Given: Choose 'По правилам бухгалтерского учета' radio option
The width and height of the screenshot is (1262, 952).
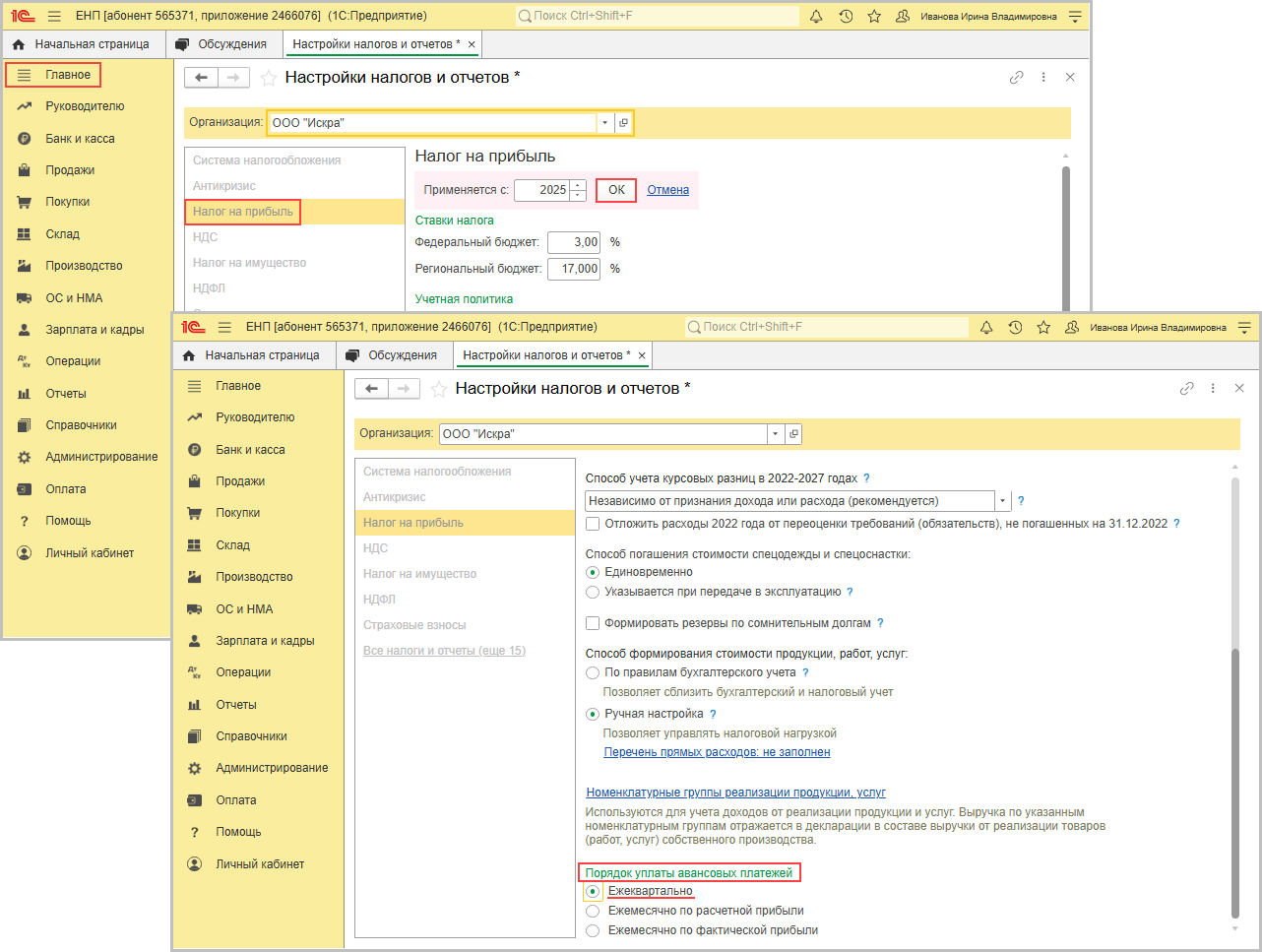Looking at the screenshot, I should point(593,672).
